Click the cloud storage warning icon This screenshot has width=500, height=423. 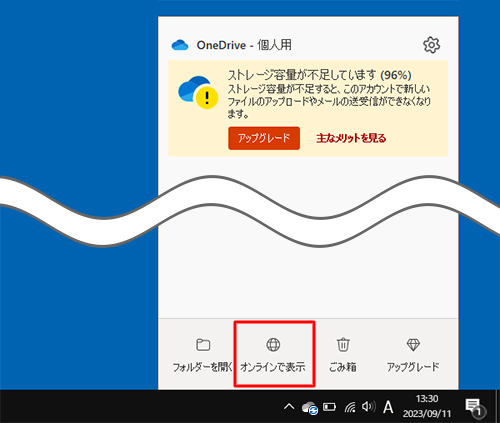click(198, 93)
